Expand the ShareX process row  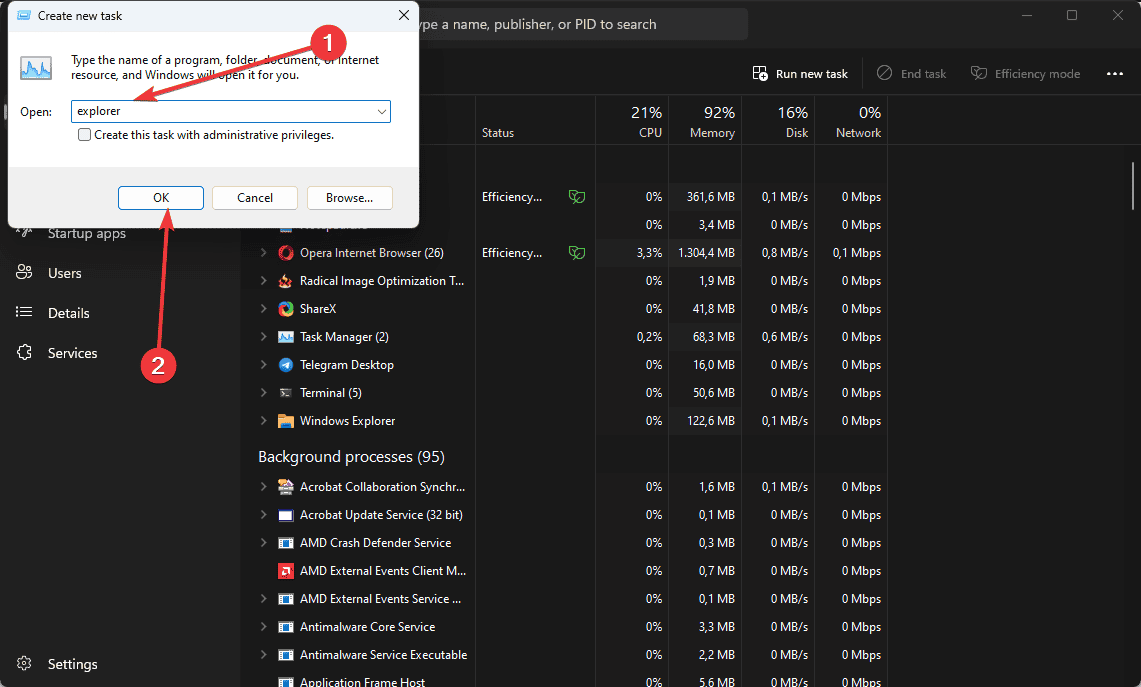tap(263, 309)
